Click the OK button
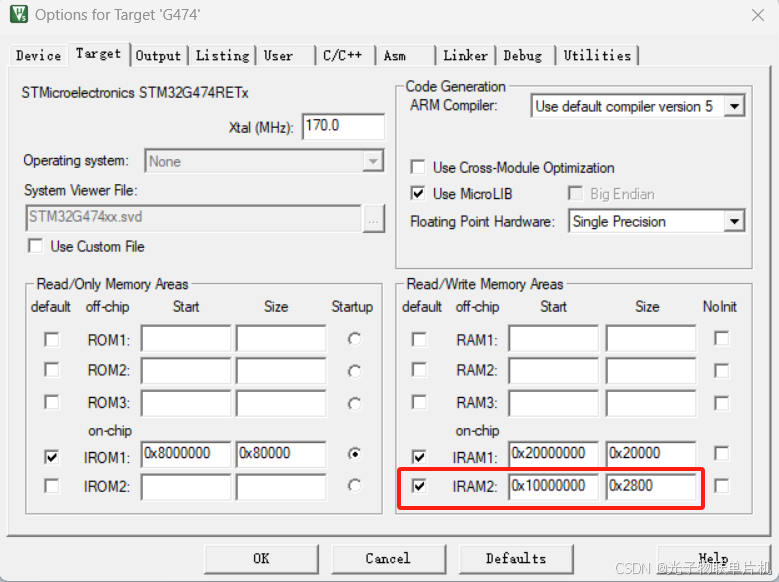This screenshot has width=779, height=582. point(261,559)
